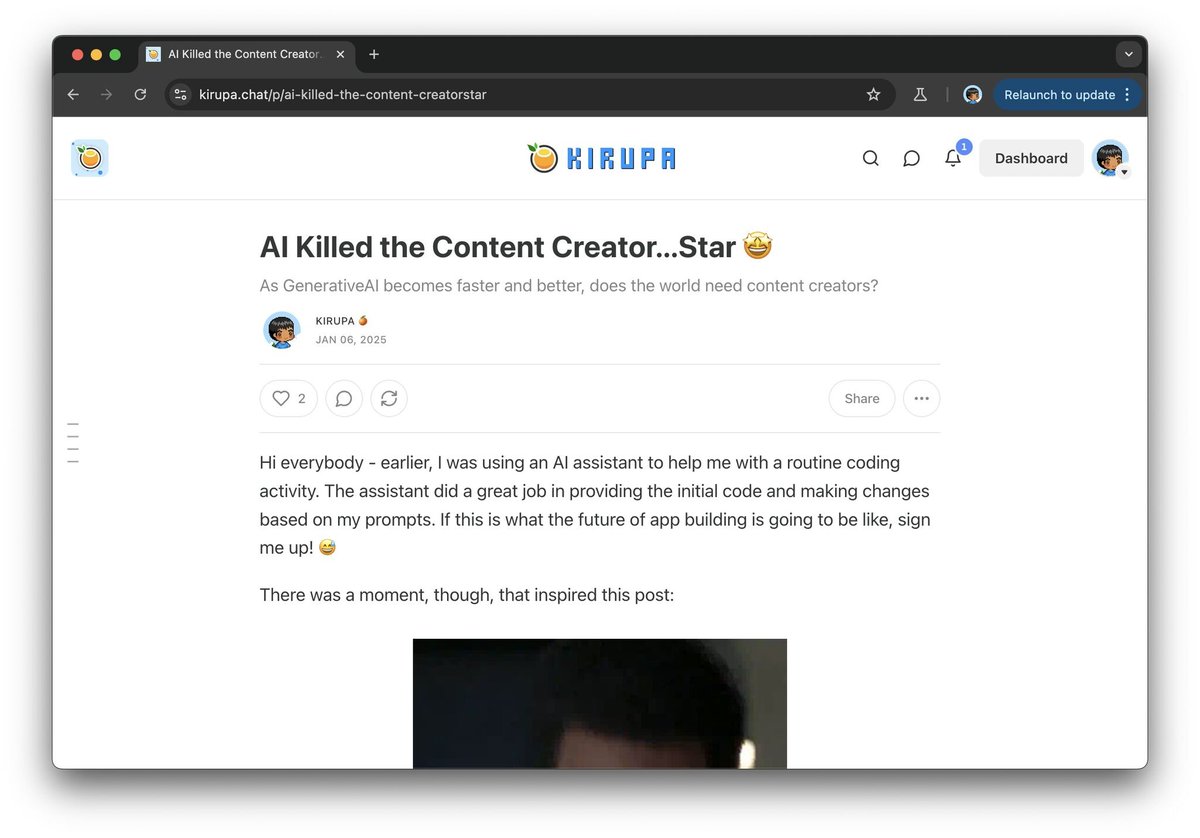Open the KIRUPA logo home link

[601, 158]
